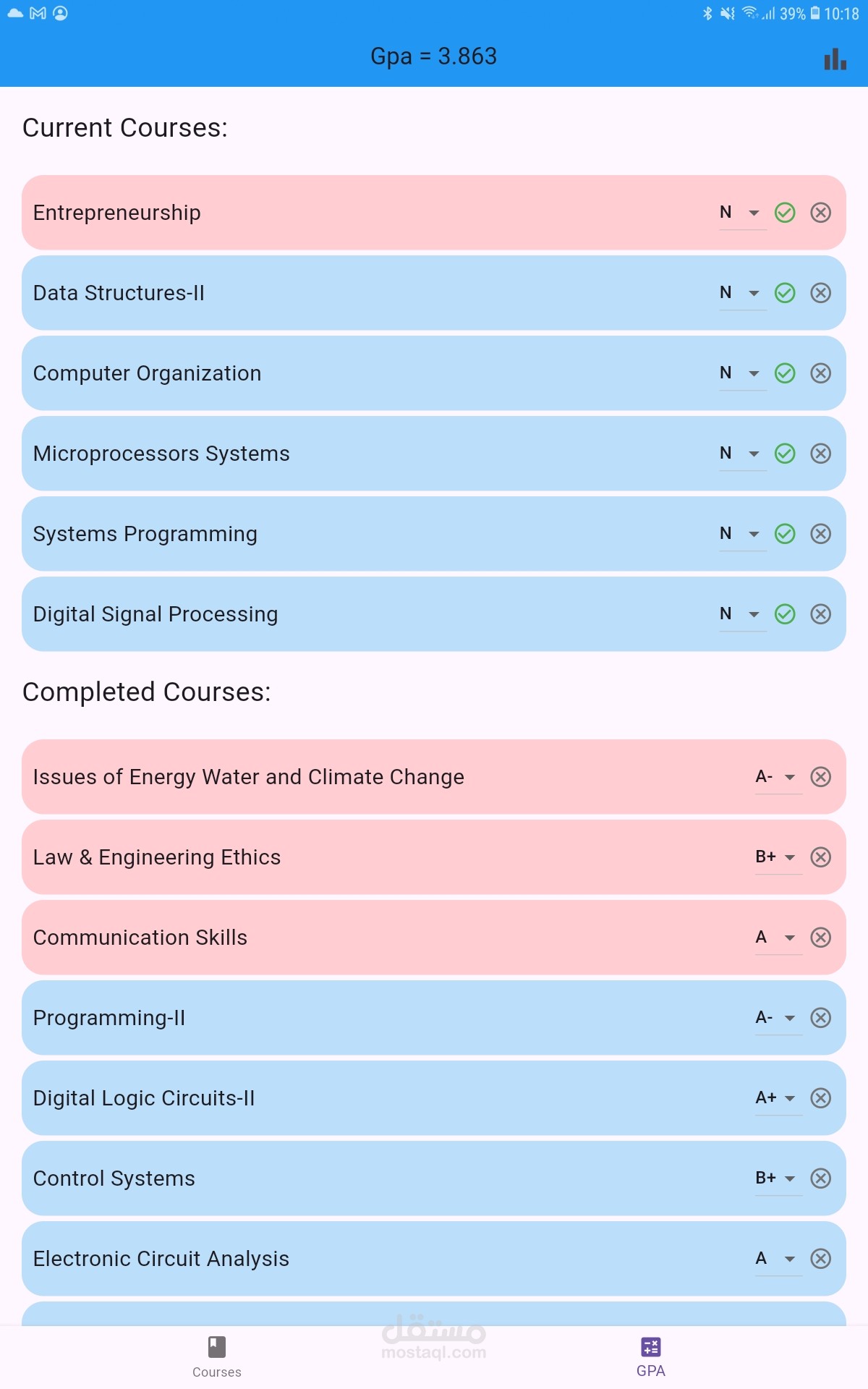Open grade dropdown for Systems Programming

tap(742, 534)
